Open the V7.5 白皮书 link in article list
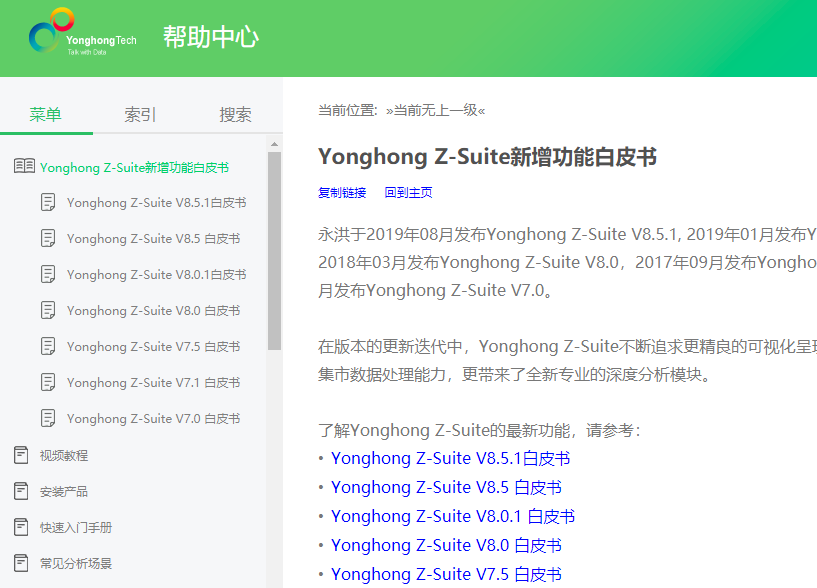This screenshot has height=588, width=817. 447,574
